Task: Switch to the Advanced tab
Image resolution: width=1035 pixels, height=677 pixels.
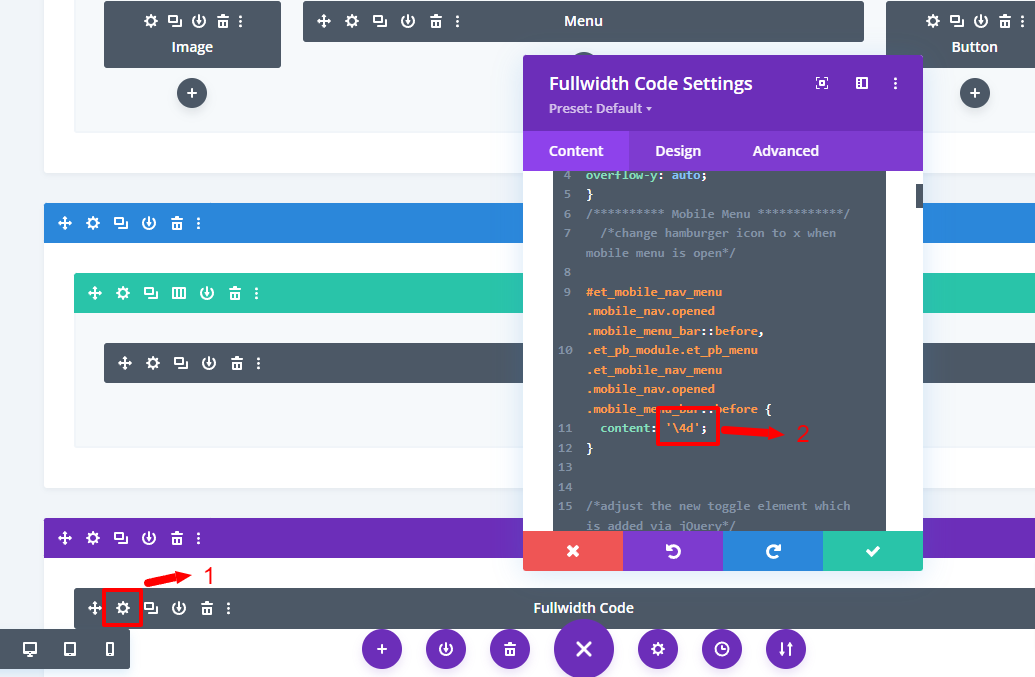Action: (x=785, y=151)
